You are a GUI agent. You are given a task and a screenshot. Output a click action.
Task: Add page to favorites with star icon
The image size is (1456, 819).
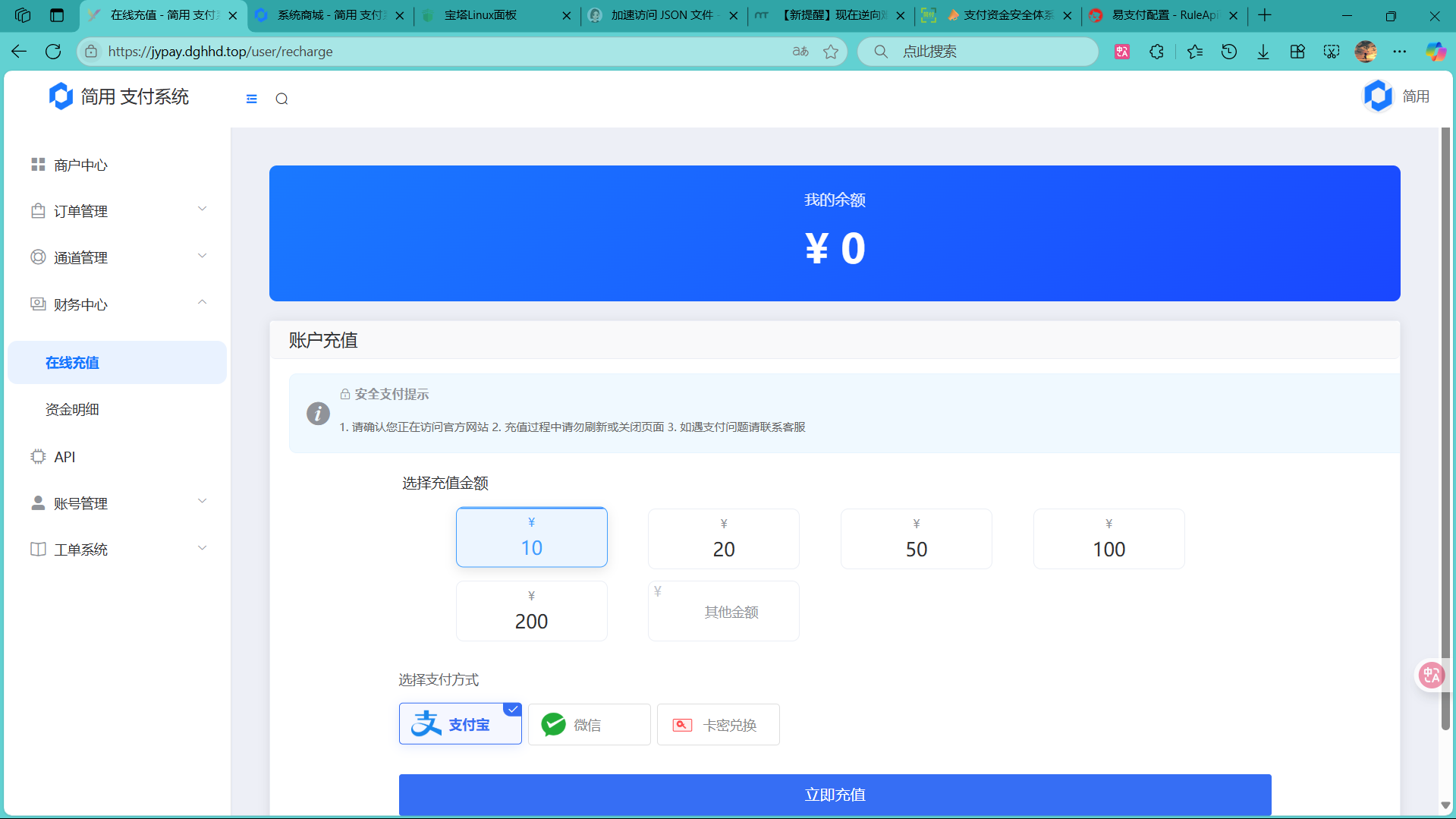pos(831,52)
